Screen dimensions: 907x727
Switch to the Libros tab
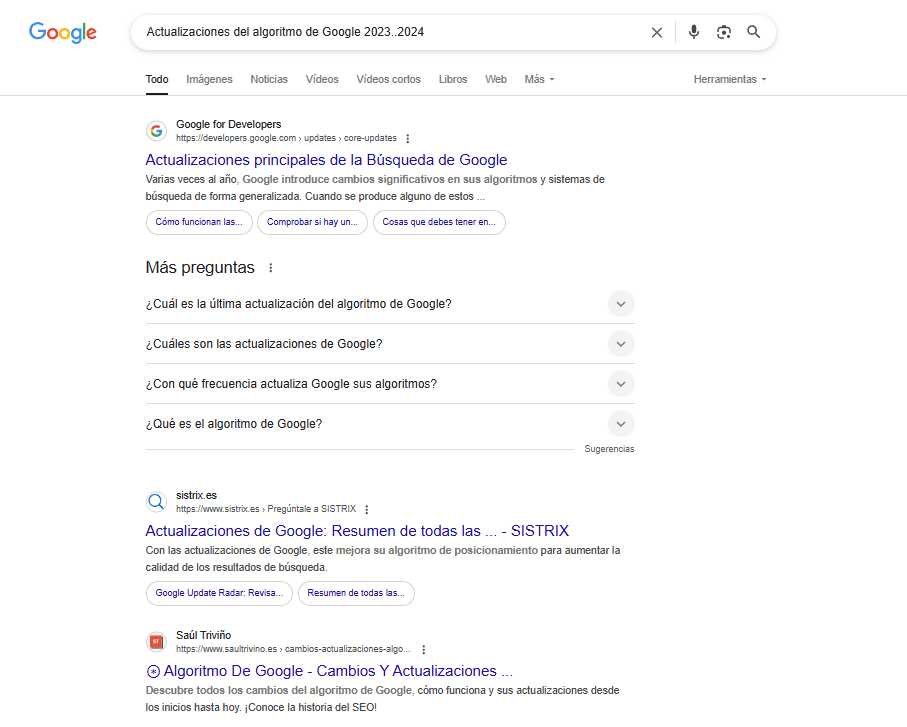pos(453,79)
